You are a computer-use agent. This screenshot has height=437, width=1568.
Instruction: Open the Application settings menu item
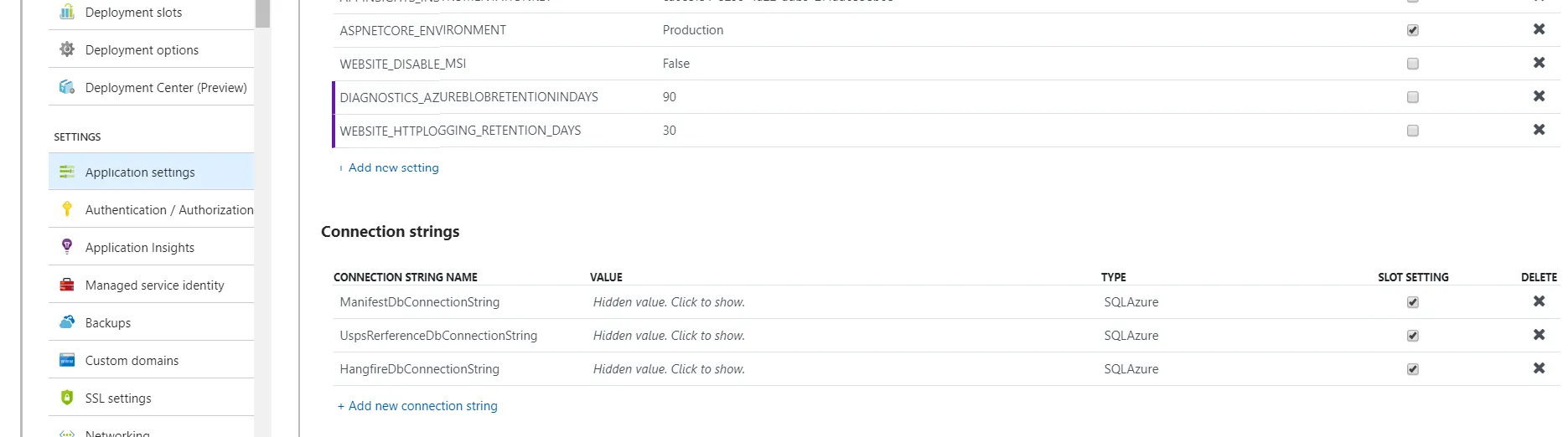(140, 172)
